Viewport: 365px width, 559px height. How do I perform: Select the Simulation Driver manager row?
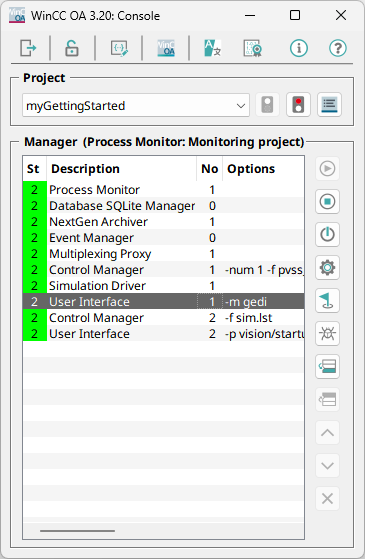click(x=163, y=286)
